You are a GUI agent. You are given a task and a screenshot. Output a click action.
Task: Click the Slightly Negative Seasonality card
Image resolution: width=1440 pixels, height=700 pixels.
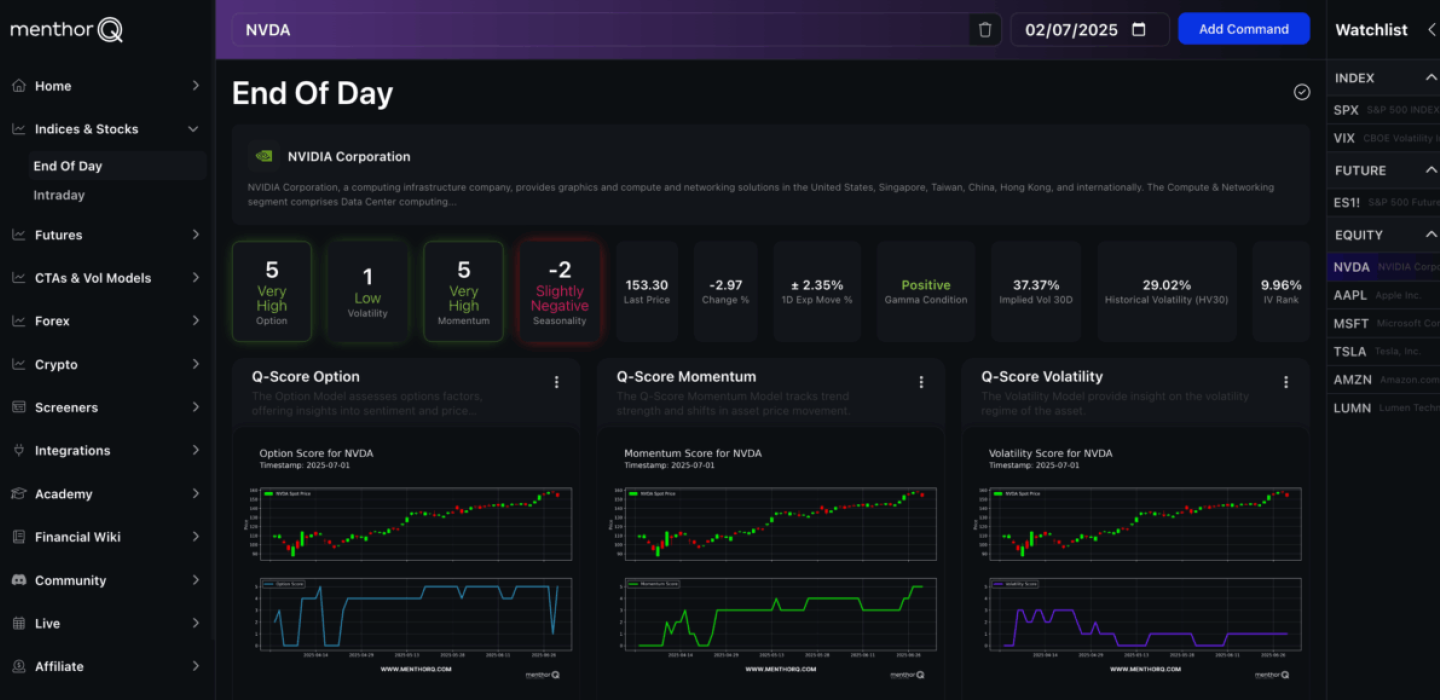(560, 292)
